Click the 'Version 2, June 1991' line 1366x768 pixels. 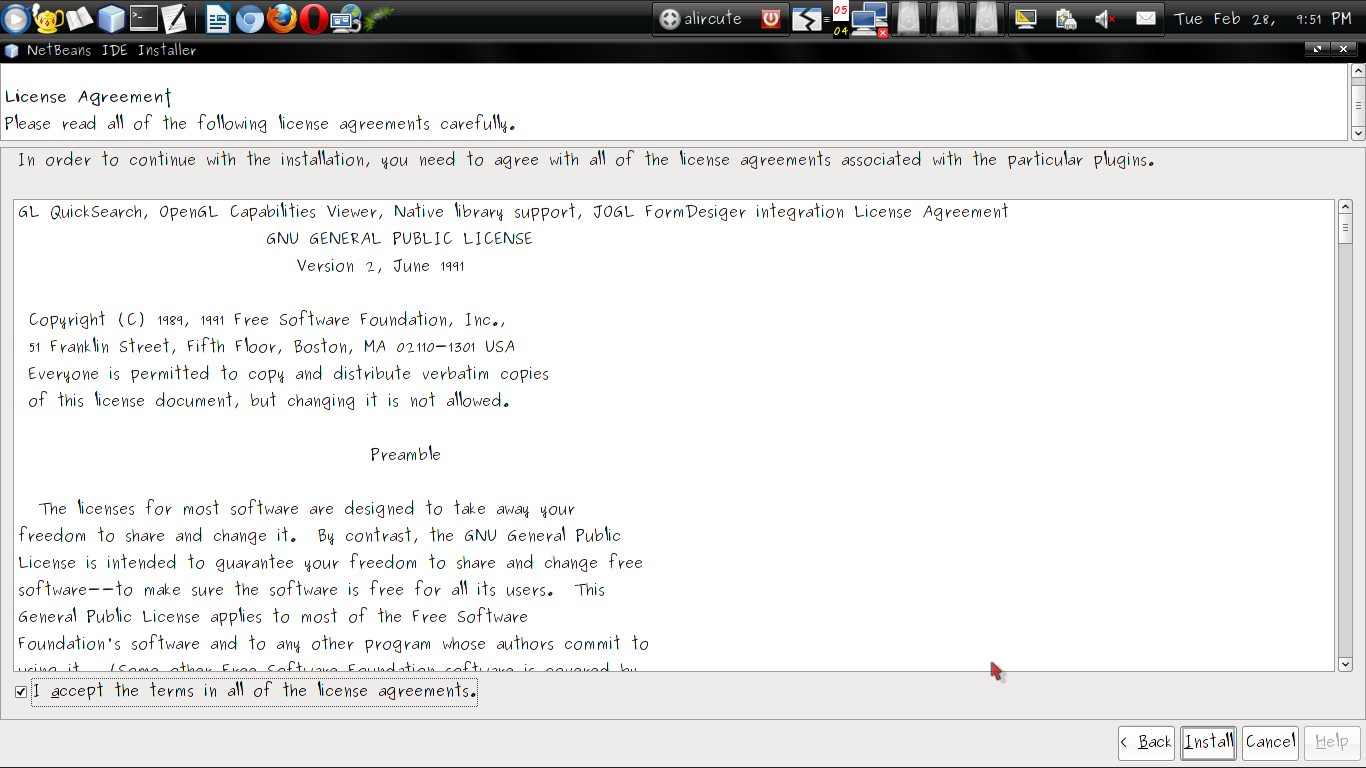[380, 266]
